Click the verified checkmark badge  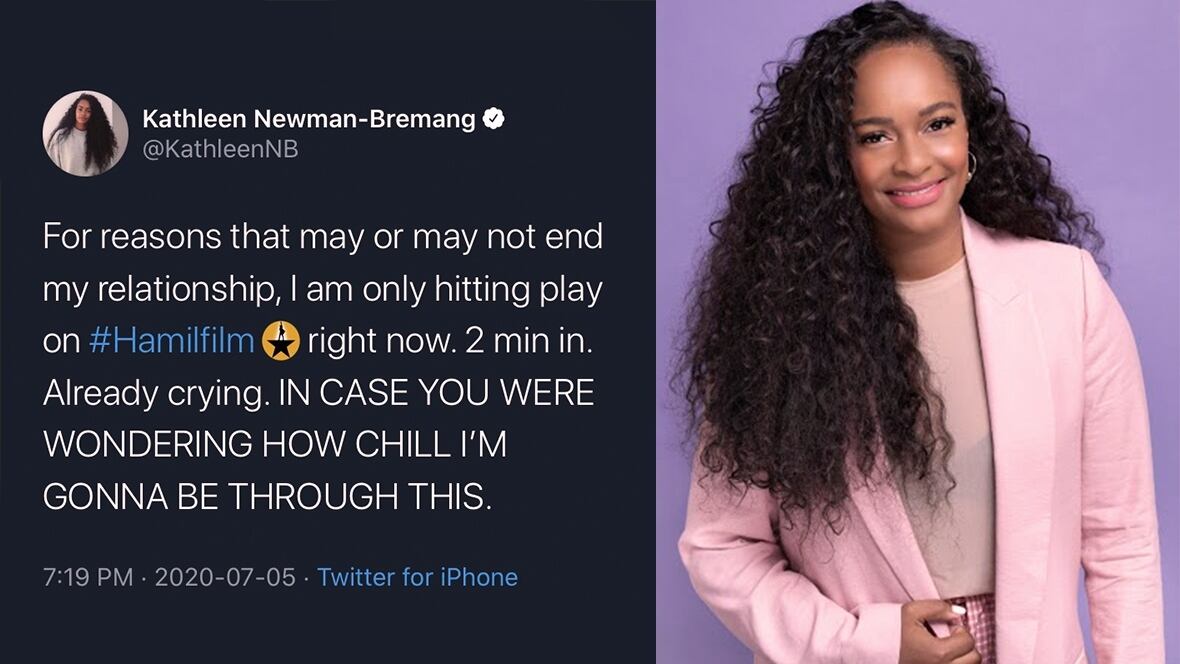coord(494,118)
